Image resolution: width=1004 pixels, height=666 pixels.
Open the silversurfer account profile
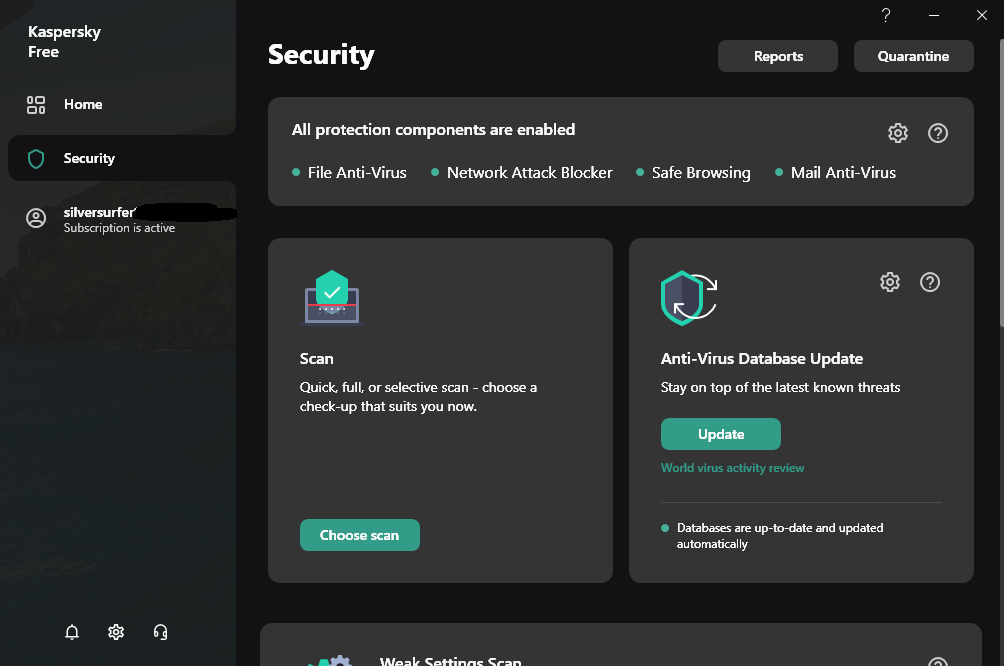pos(100,218)
